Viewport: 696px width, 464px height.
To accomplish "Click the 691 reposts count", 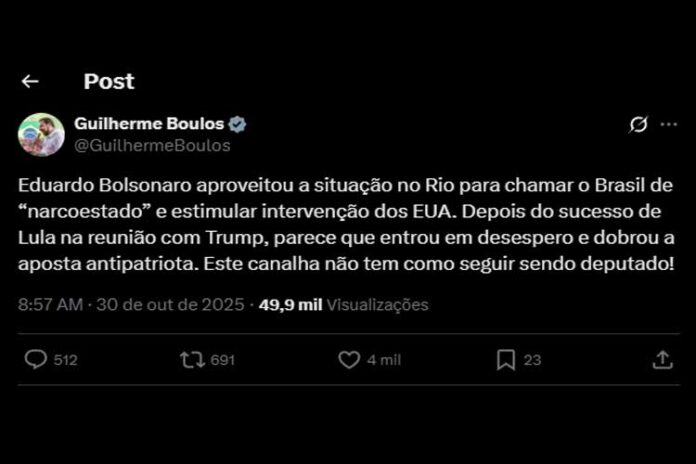I will click(223, 360).
